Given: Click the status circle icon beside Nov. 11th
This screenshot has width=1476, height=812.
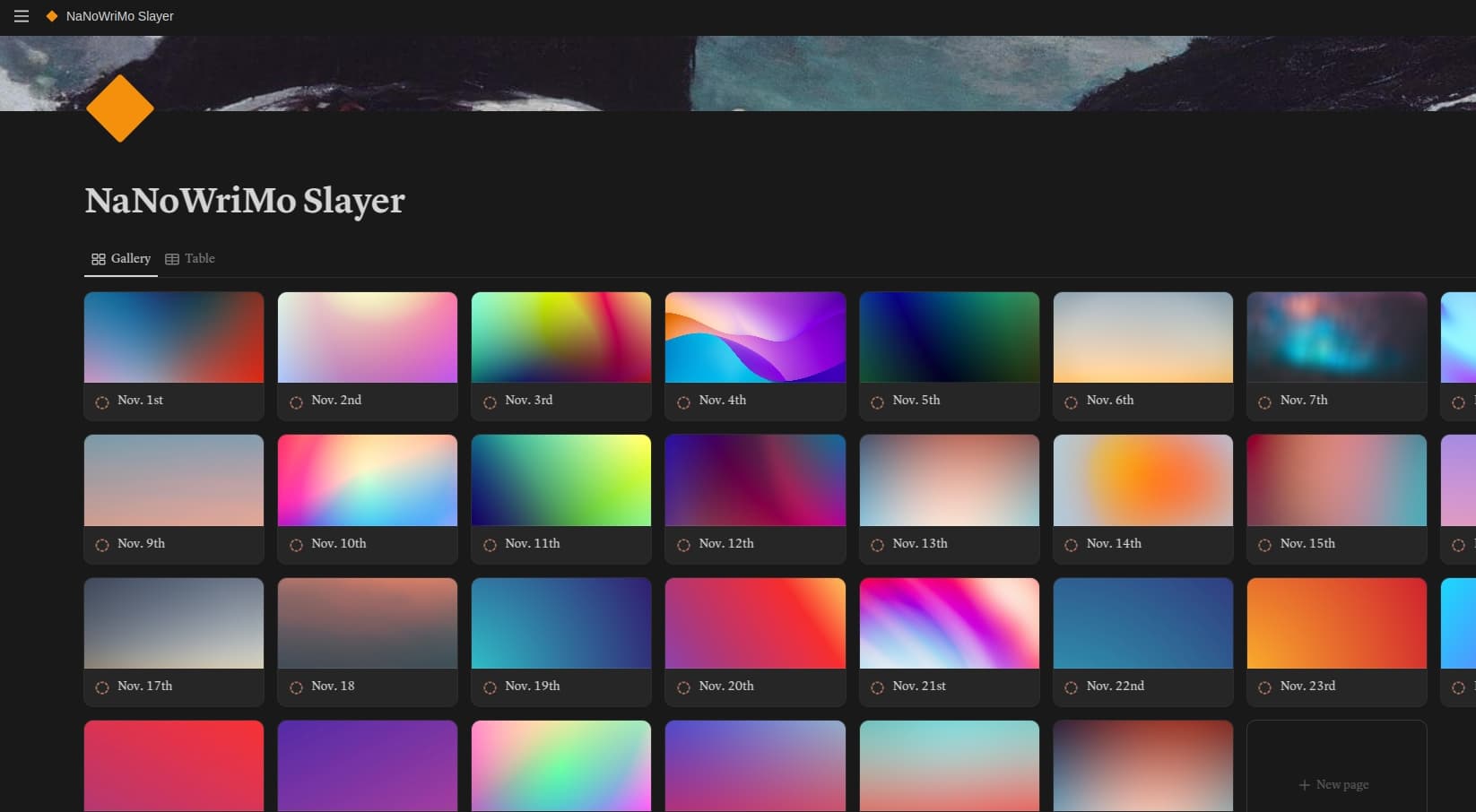Looking at the screenshot, I should coord(490,545).
